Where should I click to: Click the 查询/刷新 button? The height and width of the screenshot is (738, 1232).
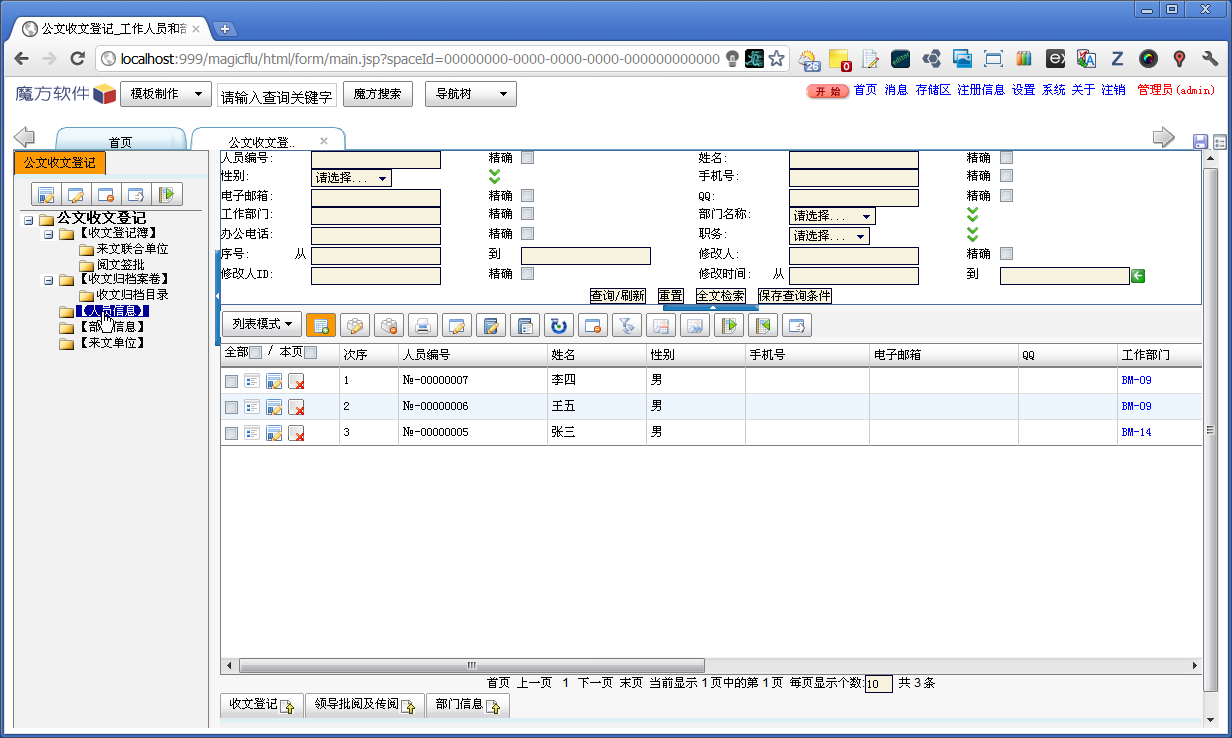pyautogui.click(x=617, y=296)
